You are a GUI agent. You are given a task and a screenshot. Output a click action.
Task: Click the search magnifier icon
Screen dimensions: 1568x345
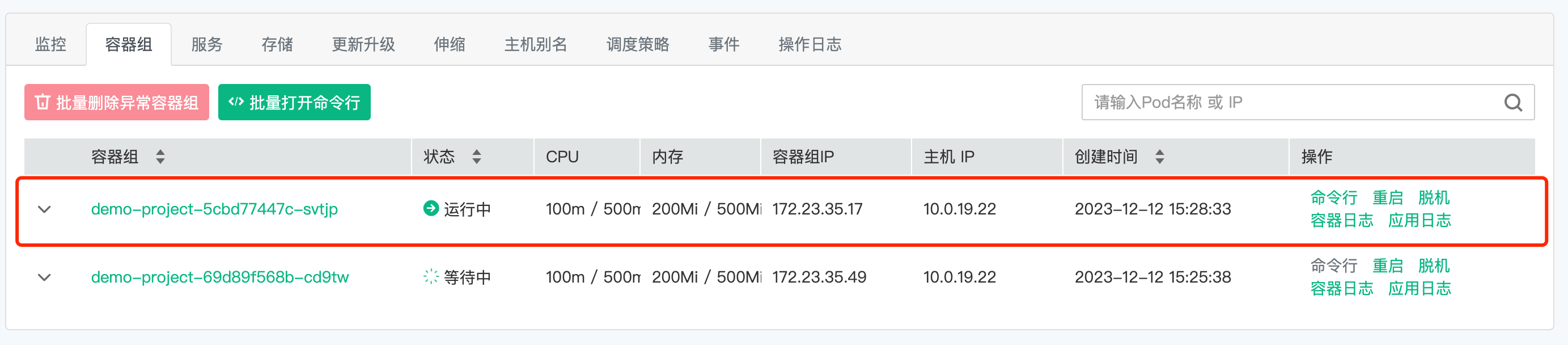point(1513,102)
